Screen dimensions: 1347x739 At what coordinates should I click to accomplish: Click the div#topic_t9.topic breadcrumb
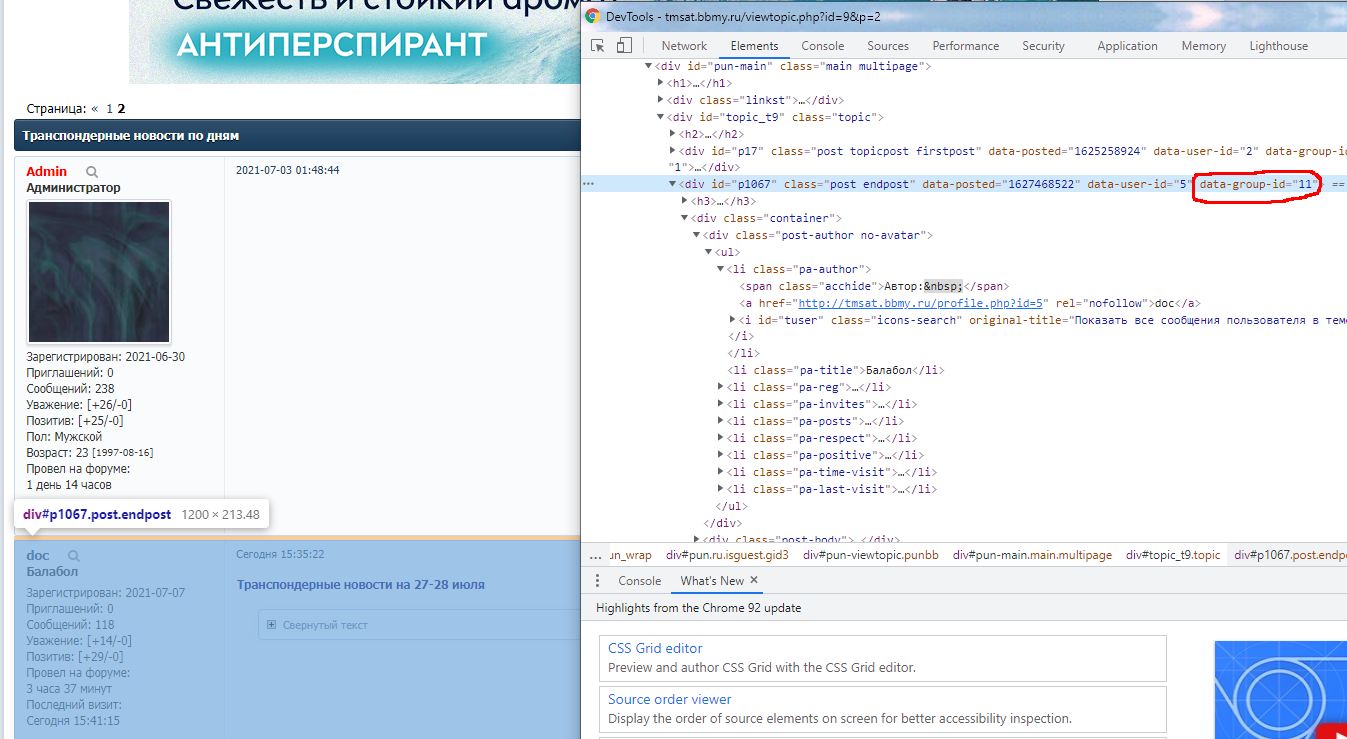click(x=1173, y=555)
